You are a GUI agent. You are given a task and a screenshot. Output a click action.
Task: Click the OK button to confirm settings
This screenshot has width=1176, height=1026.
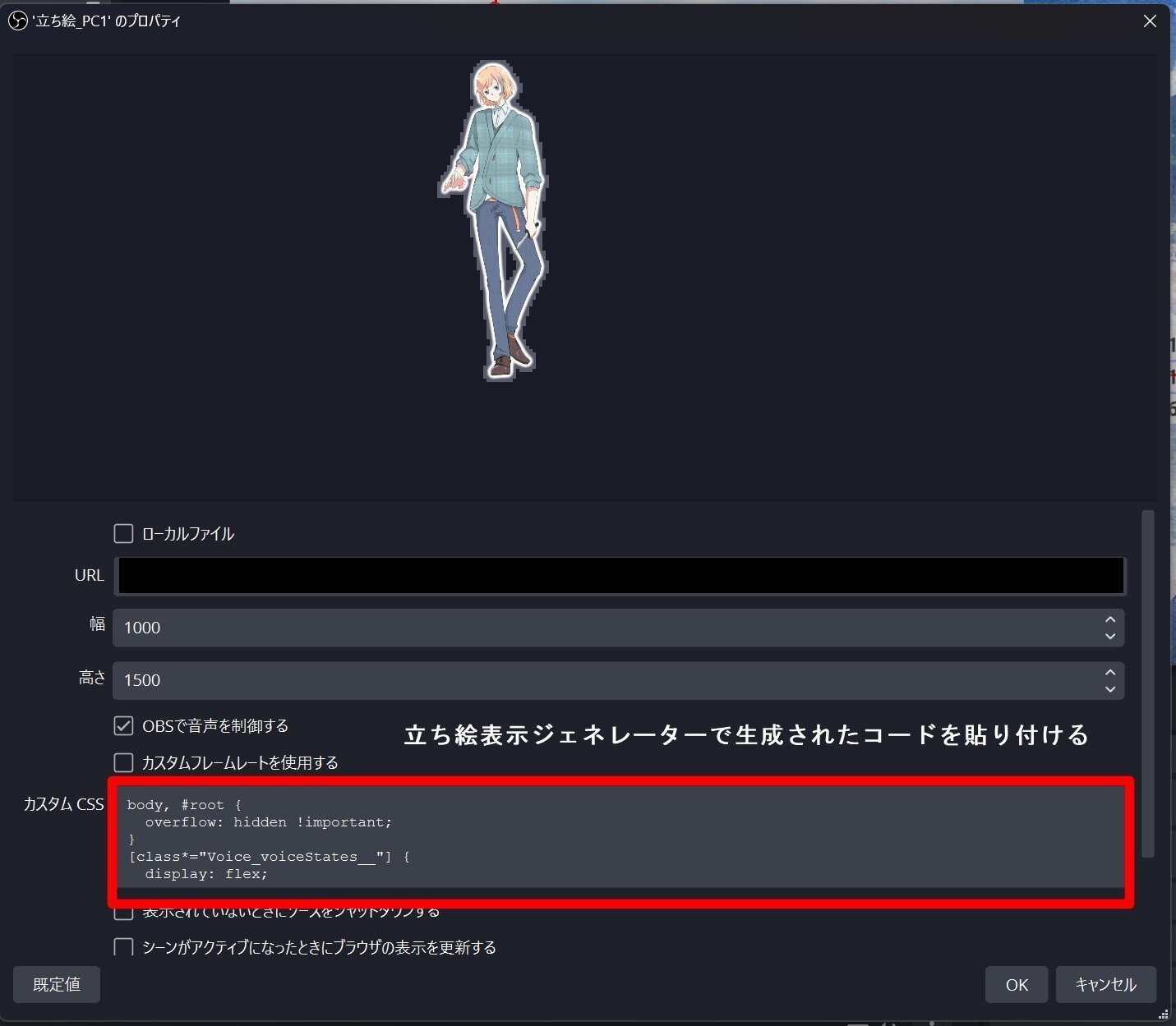point(1017,984)
